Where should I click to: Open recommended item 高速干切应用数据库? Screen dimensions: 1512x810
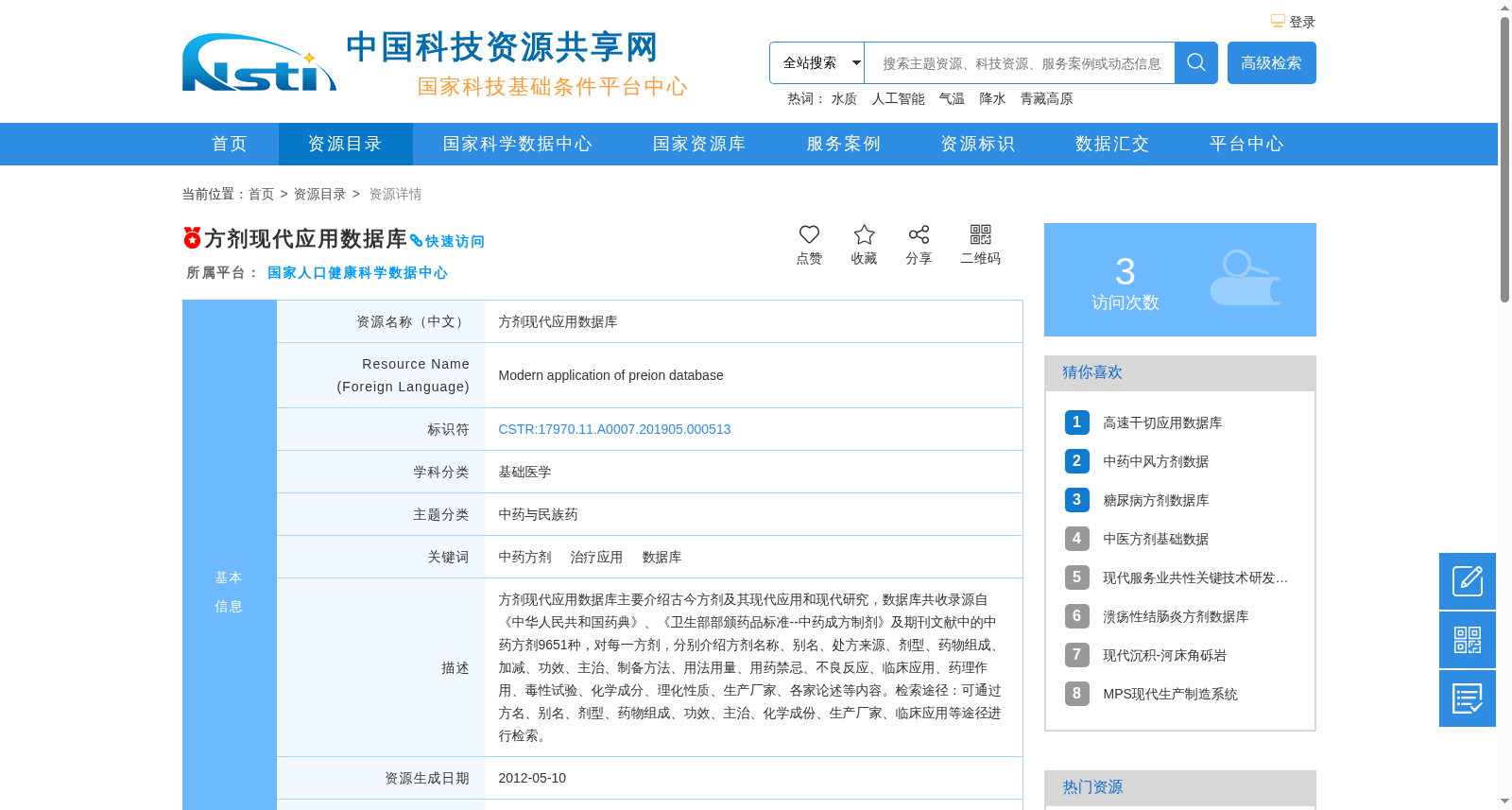click(x=1162, y=422)
